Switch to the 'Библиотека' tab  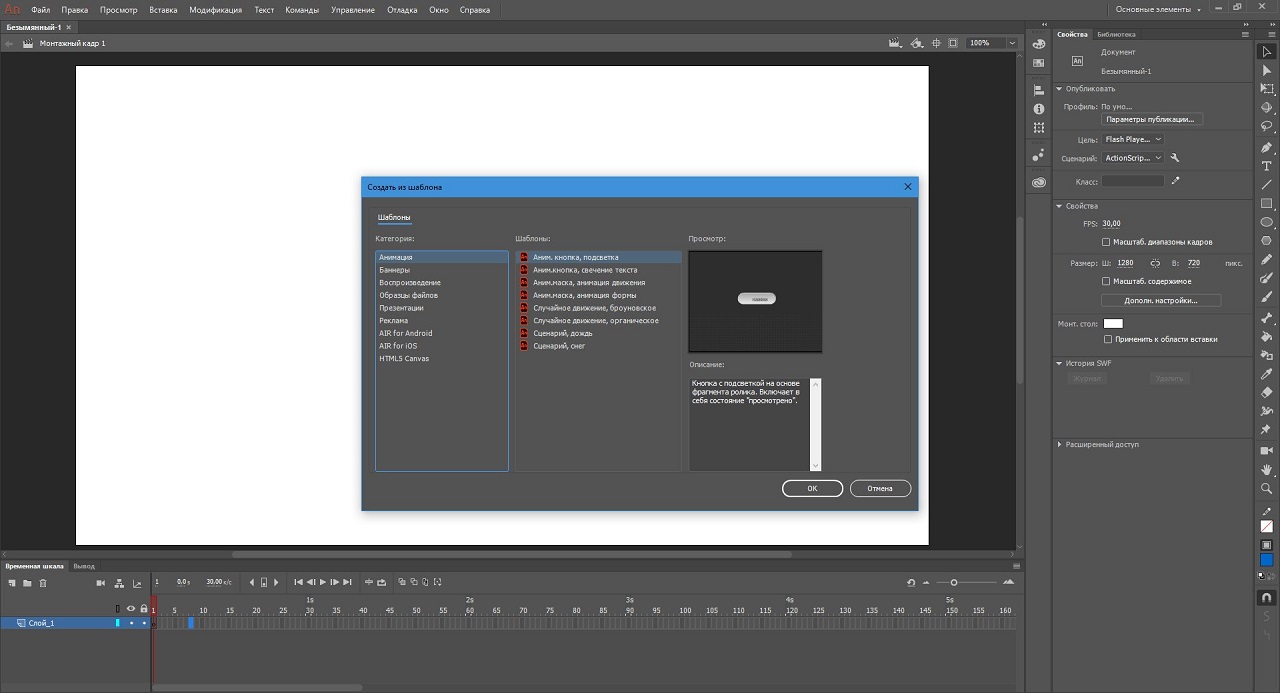point(1115,34)
